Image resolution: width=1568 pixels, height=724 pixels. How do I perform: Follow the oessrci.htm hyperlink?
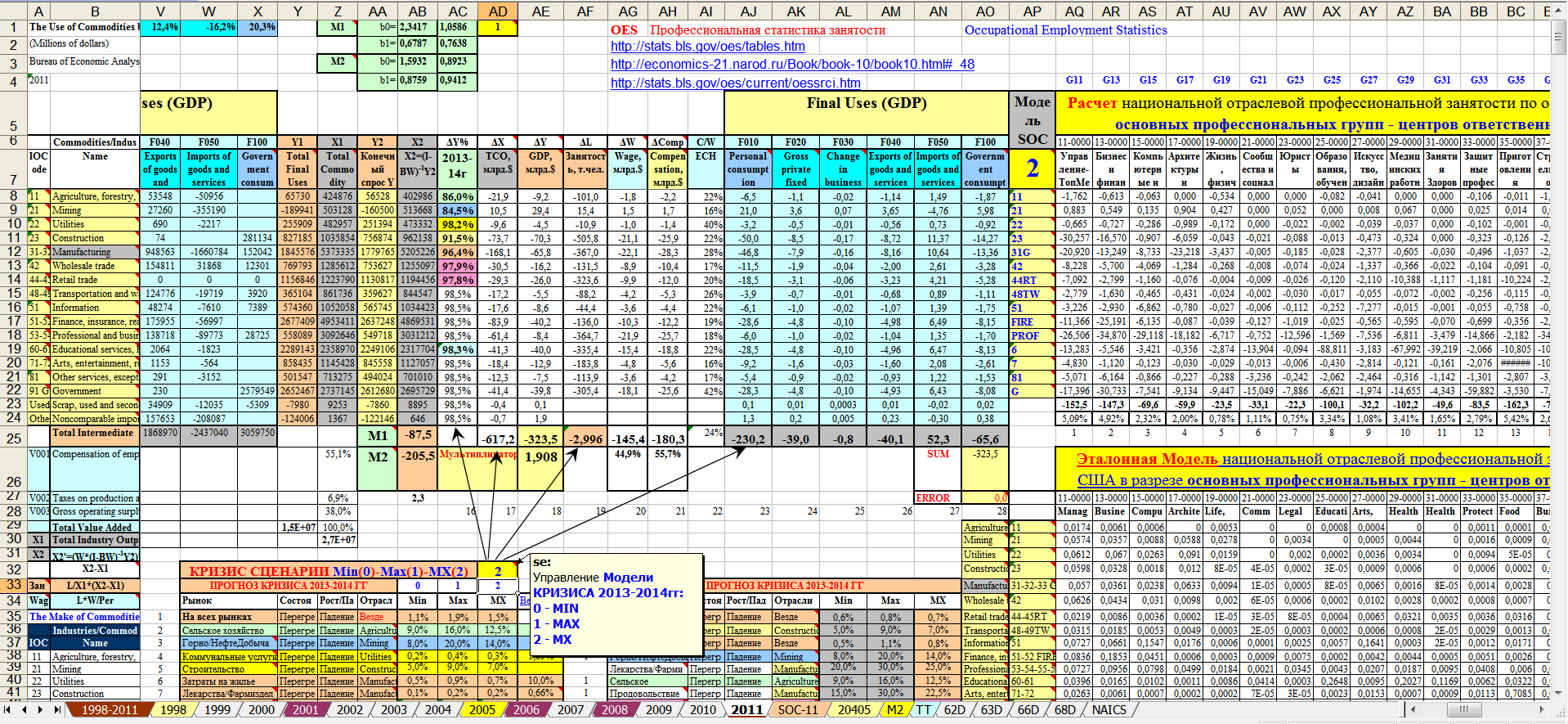coord(735,83)
